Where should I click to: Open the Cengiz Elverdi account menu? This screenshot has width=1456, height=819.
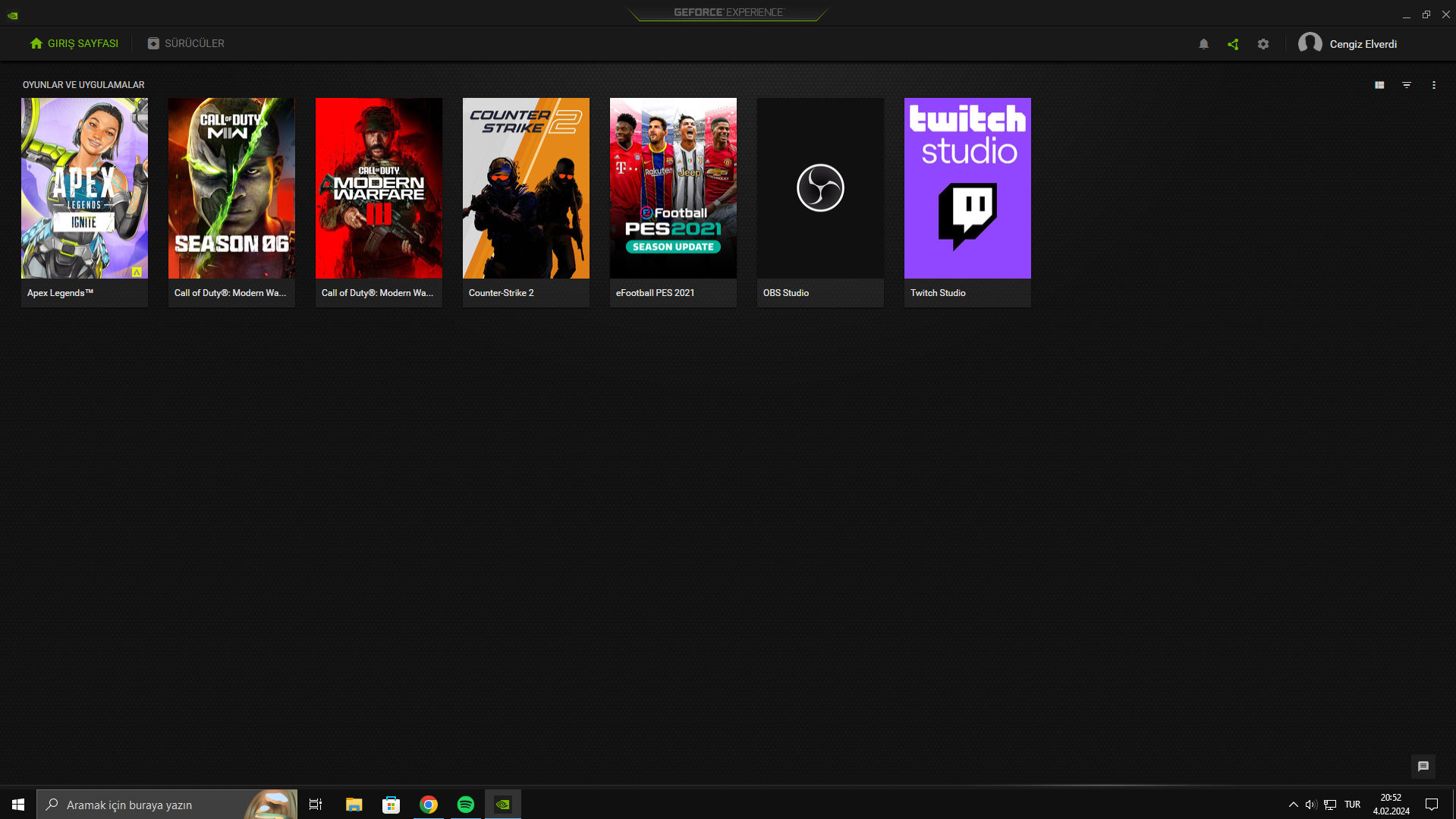[x=1348, y=44]
